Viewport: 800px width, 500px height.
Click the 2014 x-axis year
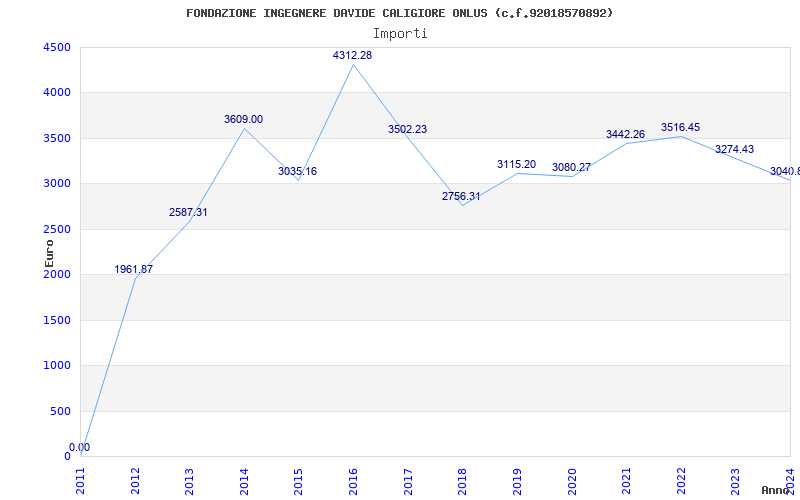[244, 481]
